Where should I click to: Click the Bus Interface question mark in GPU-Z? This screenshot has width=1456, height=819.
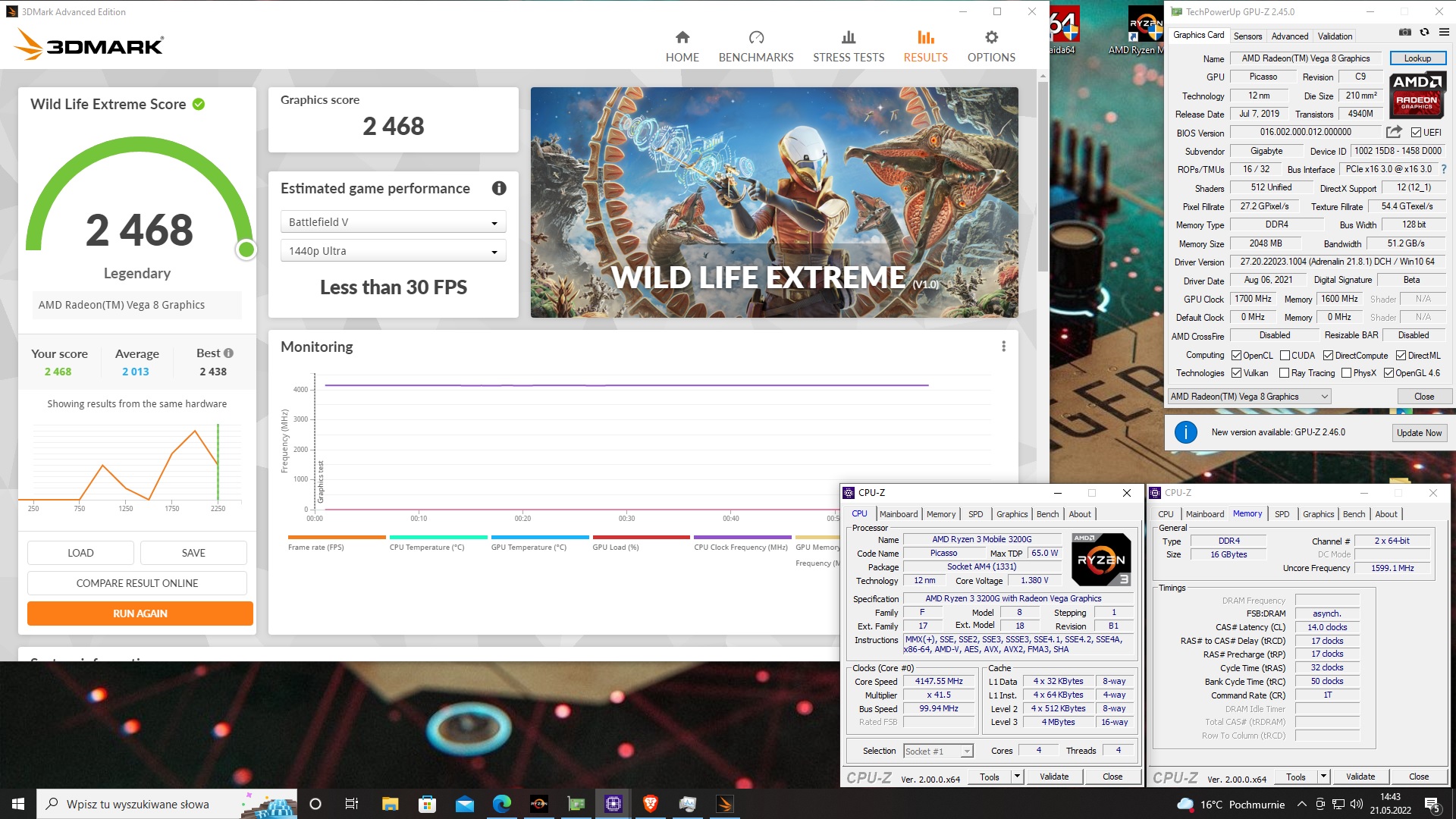[1443, 170]
